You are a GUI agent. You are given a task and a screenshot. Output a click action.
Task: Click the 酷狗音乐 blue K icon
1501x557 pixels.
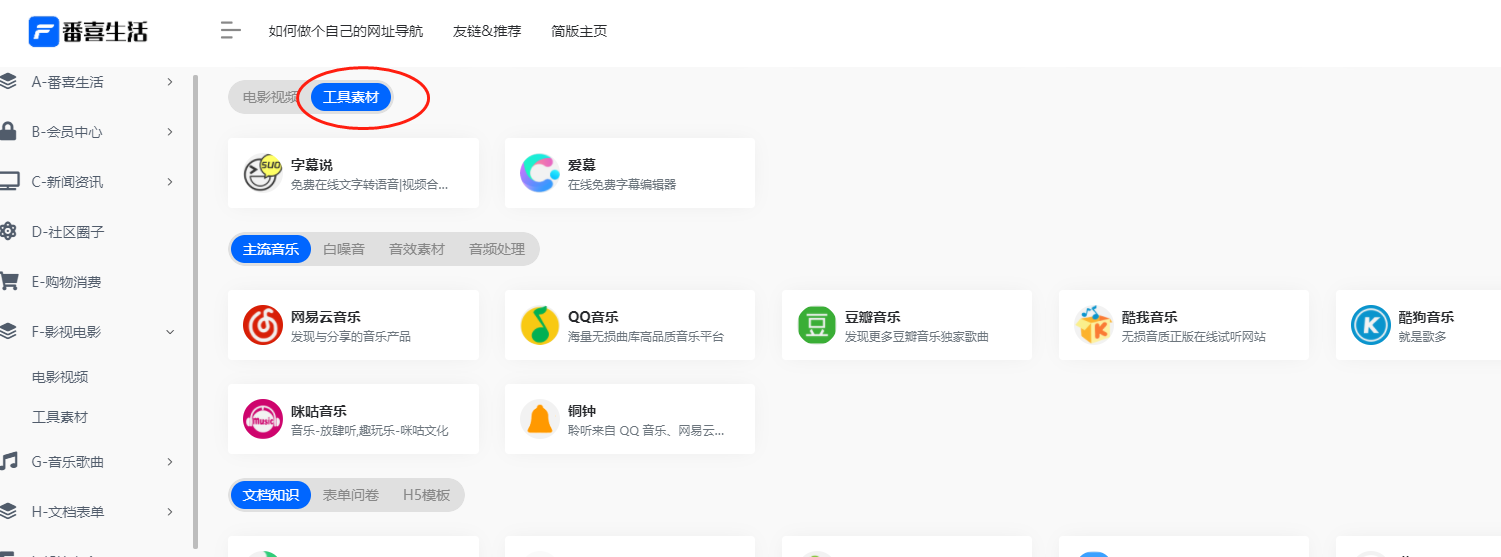1372,325
